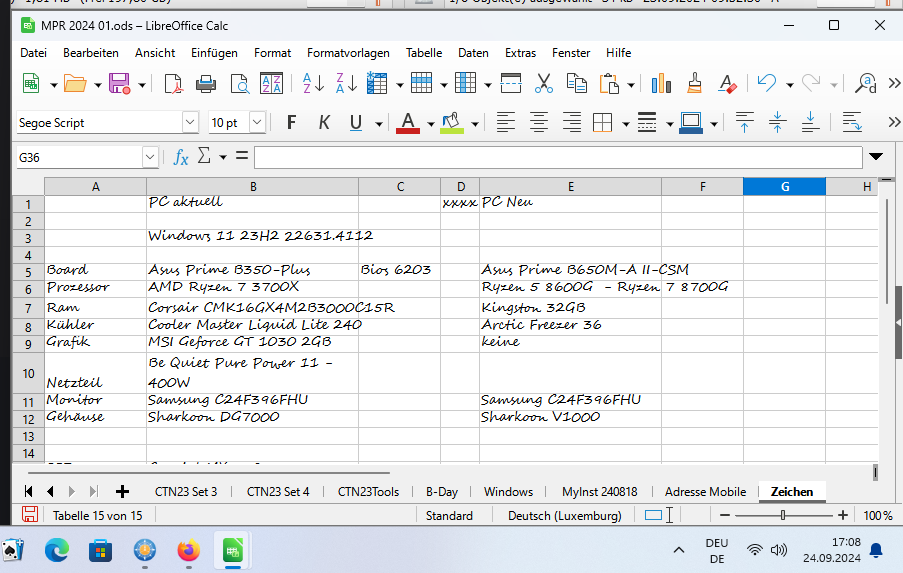Export directly as PDF
The image size is (903, 573).
coord(173,84)
